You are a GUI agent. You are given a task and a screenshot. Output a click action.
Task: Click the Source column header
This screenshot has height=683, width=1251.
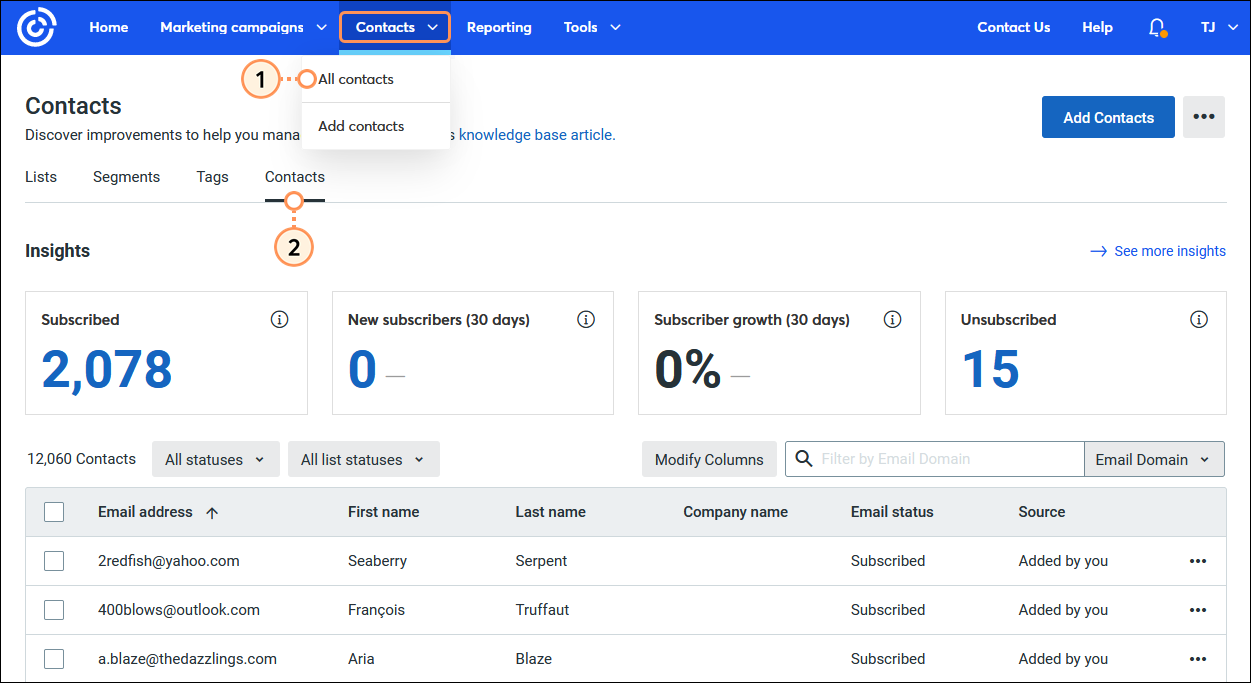[1042, 512]
